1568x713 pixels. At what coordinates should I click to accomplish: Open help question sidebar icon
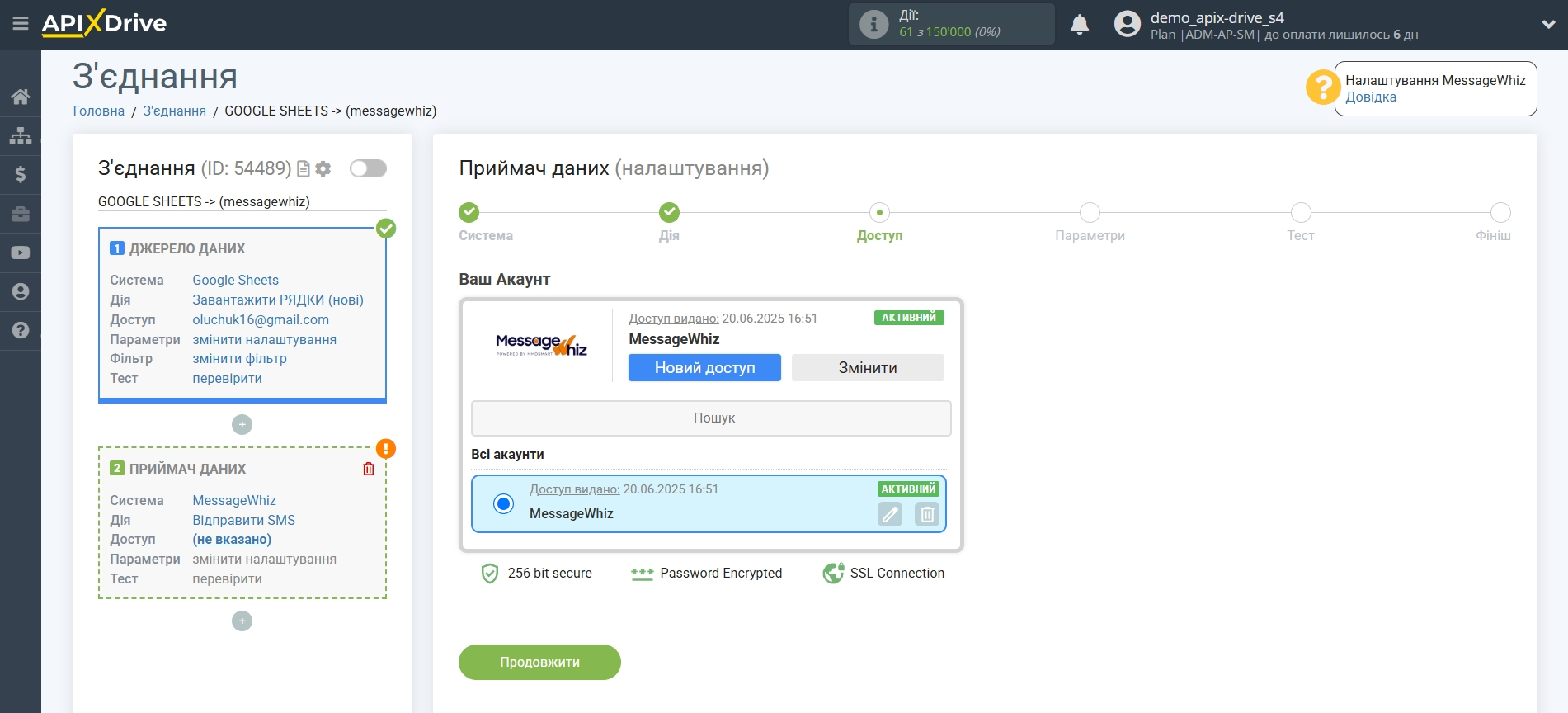click(21, 330)
